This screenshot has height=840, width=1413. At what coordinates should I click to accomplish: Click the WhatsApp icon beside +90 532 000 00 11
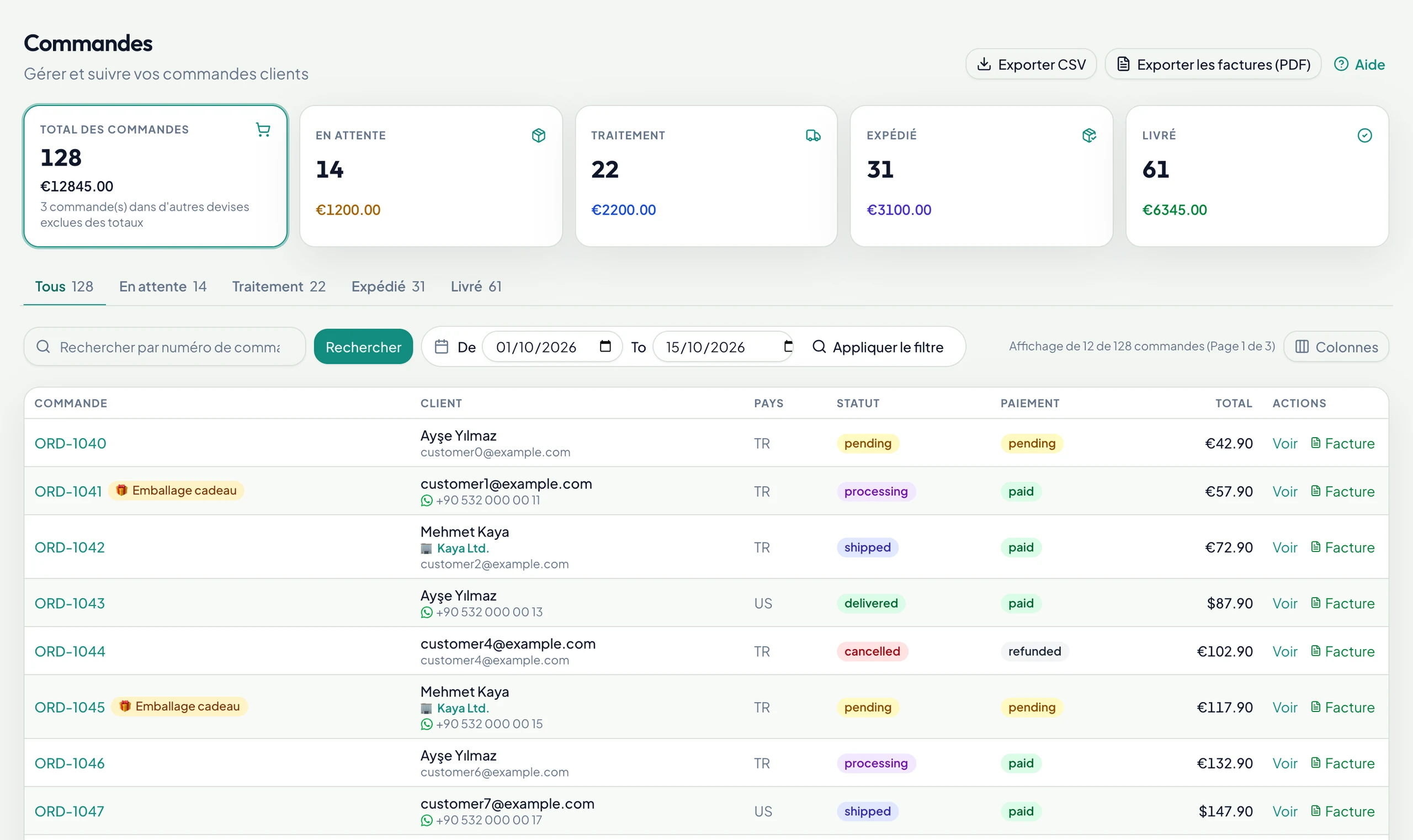(x=426, y=501)
